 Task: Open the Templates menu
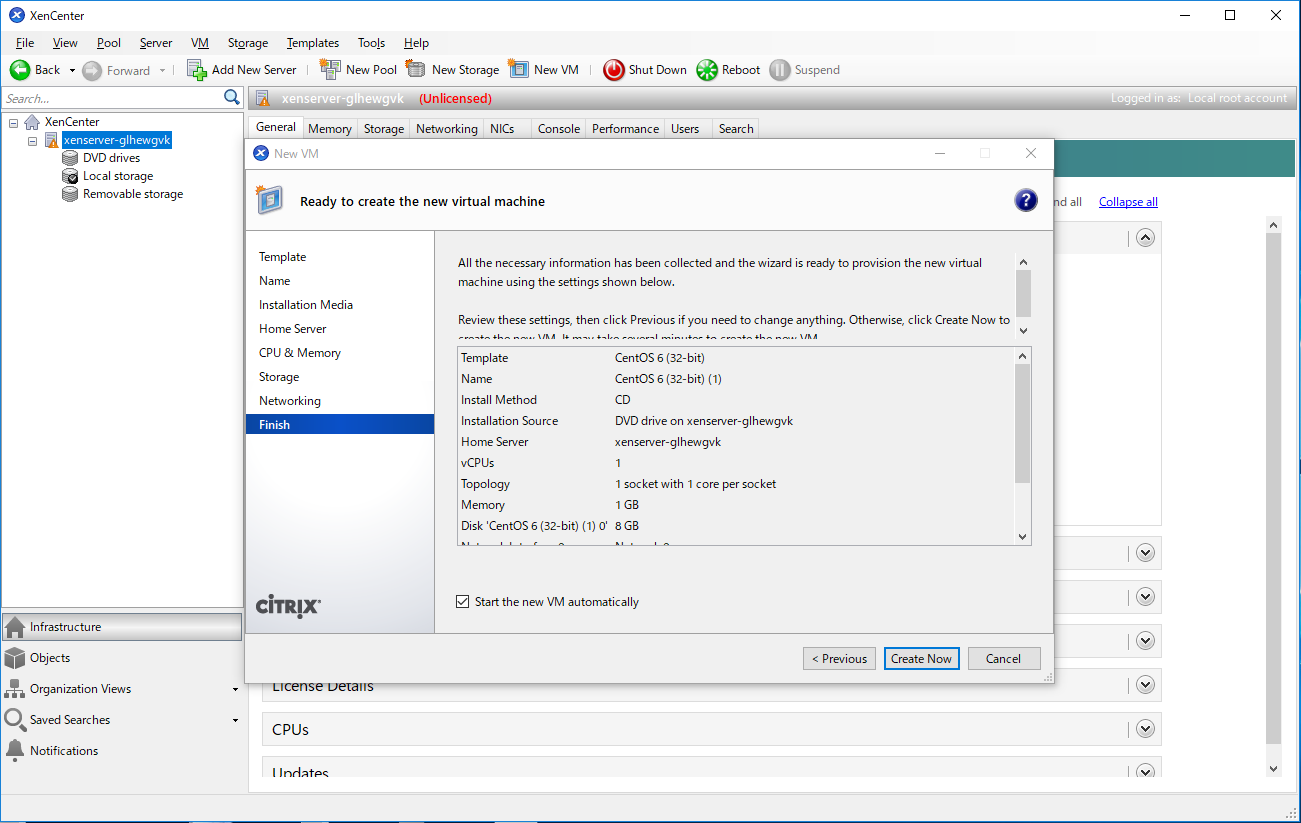coord(313,43)
